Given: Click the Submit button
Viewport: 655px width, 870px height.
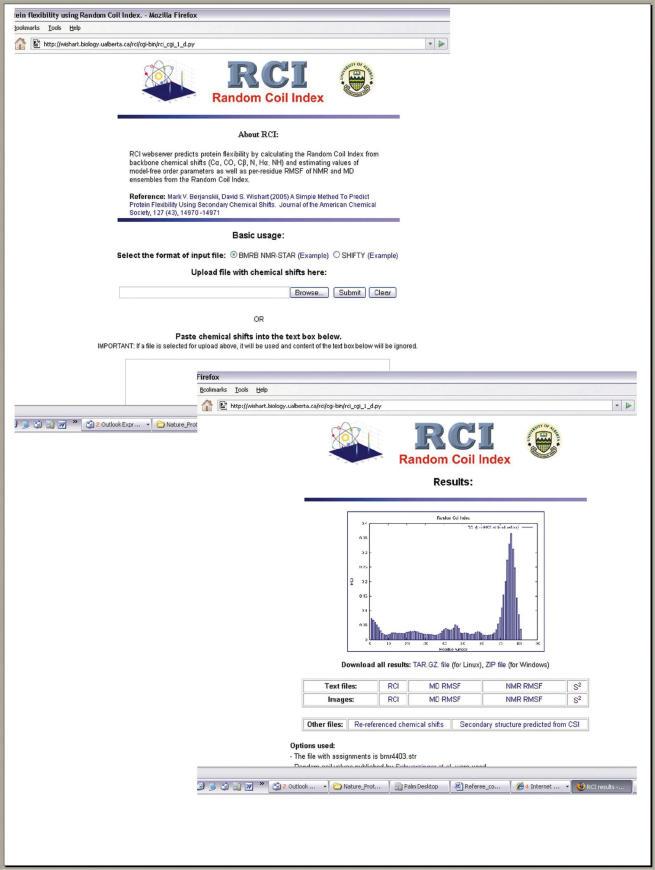Looking at the screenshot, I should pyautogui.click(x=349, y=293).
